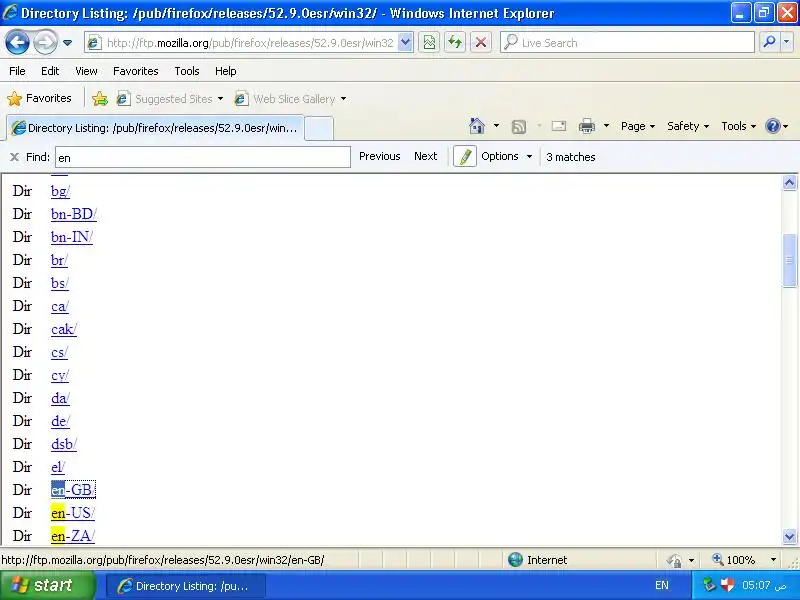The image size is (800, 600).
Task: Click the Print icon
Action: click(x=587, y=126)
